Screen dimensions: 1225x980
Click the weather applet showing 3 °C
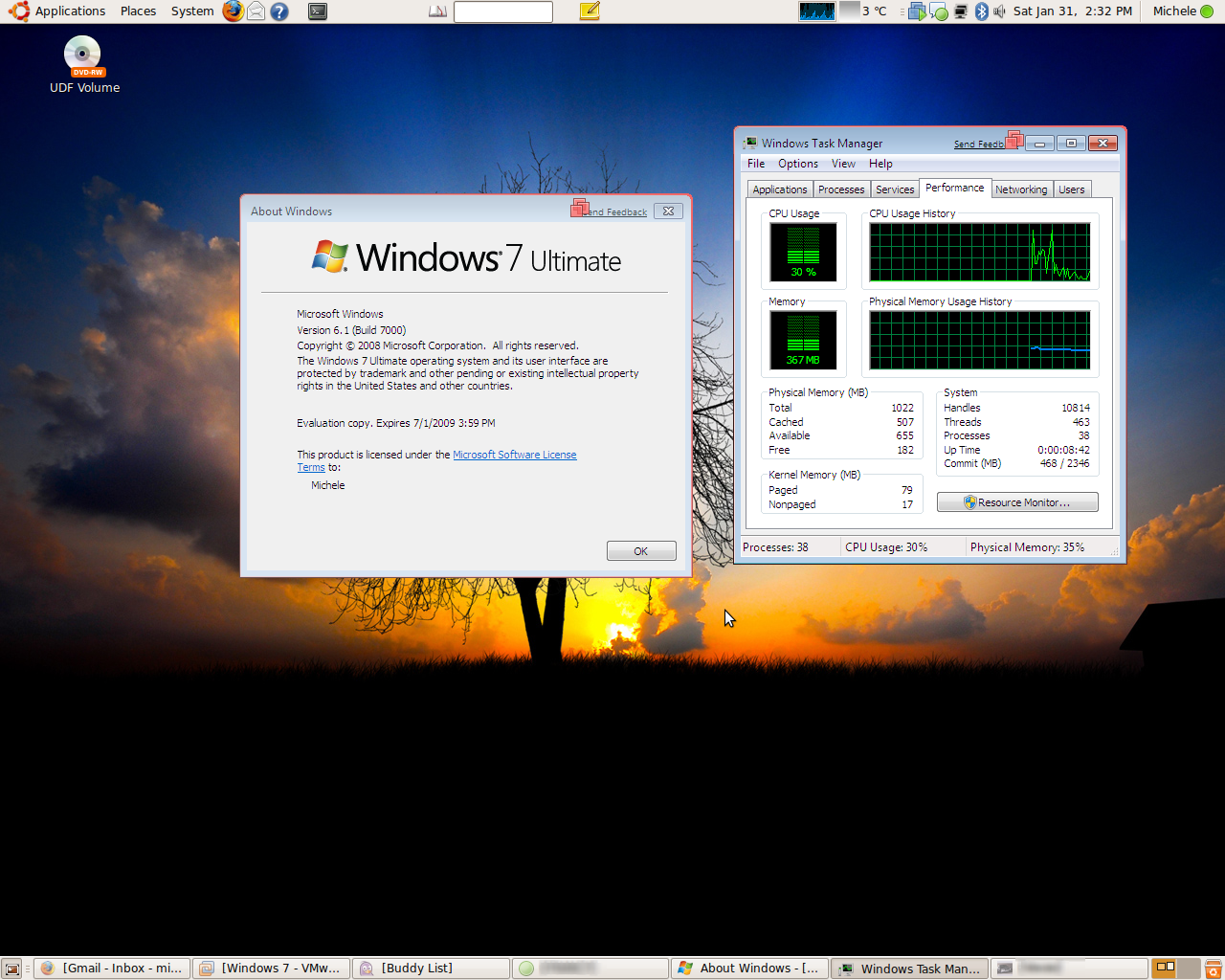click(863, 11)
